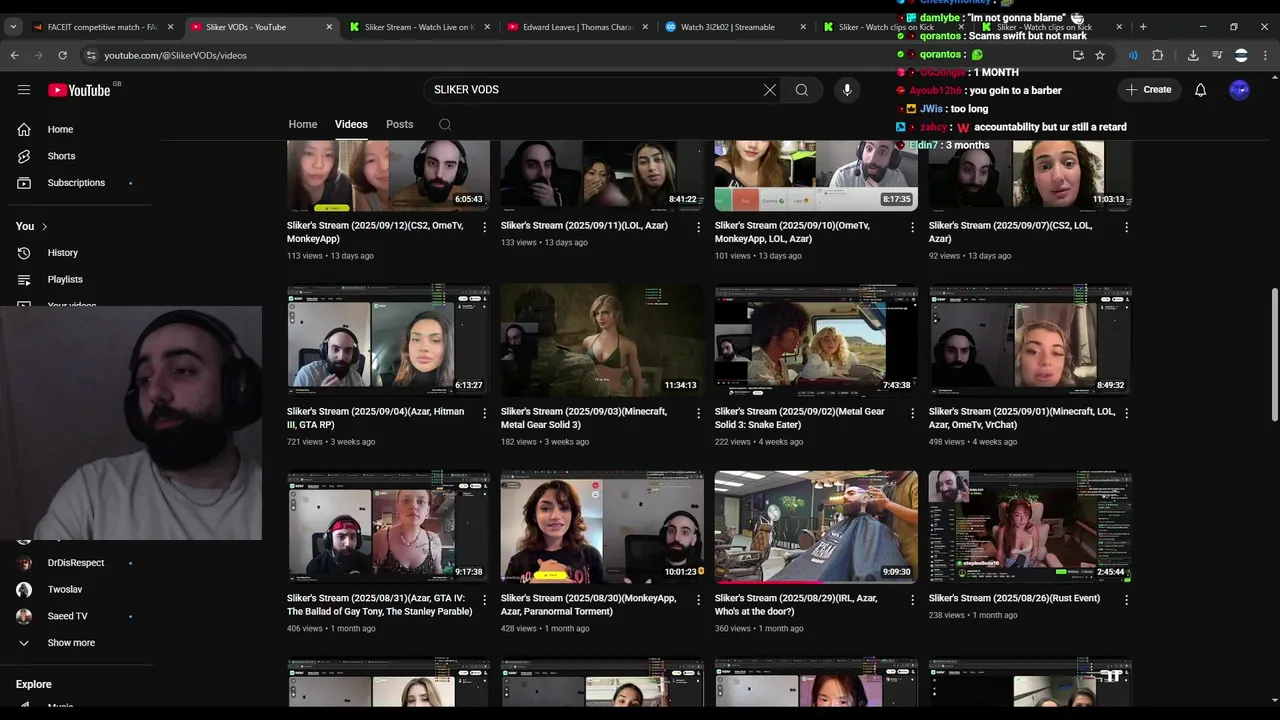This screenshot has width=1280, height=720.
Task: View site information icon in address bar
Action: click(x=91, y=55)
